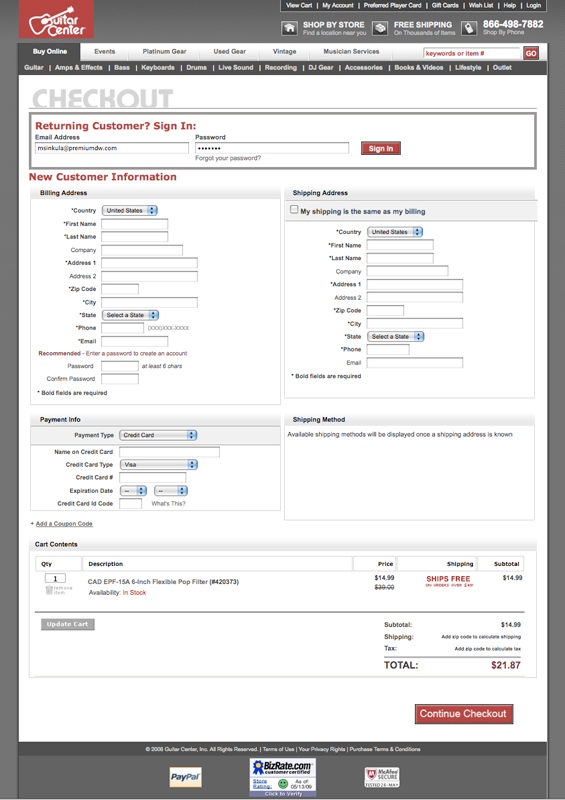Click the GO search button
The height and width of the screenshot is (800, 565).
(x=531, y=53)
